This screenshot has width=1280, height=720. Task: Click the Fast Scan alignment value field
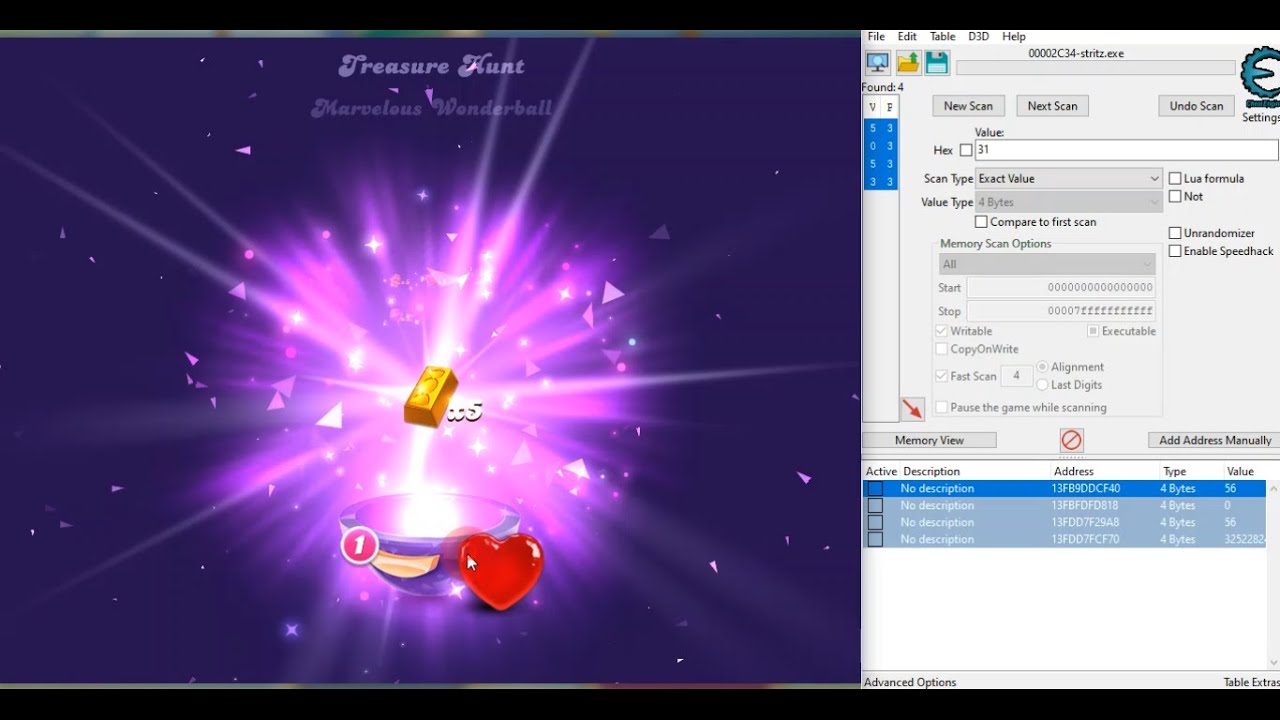pyautogui.click(x=1017, y=376)
